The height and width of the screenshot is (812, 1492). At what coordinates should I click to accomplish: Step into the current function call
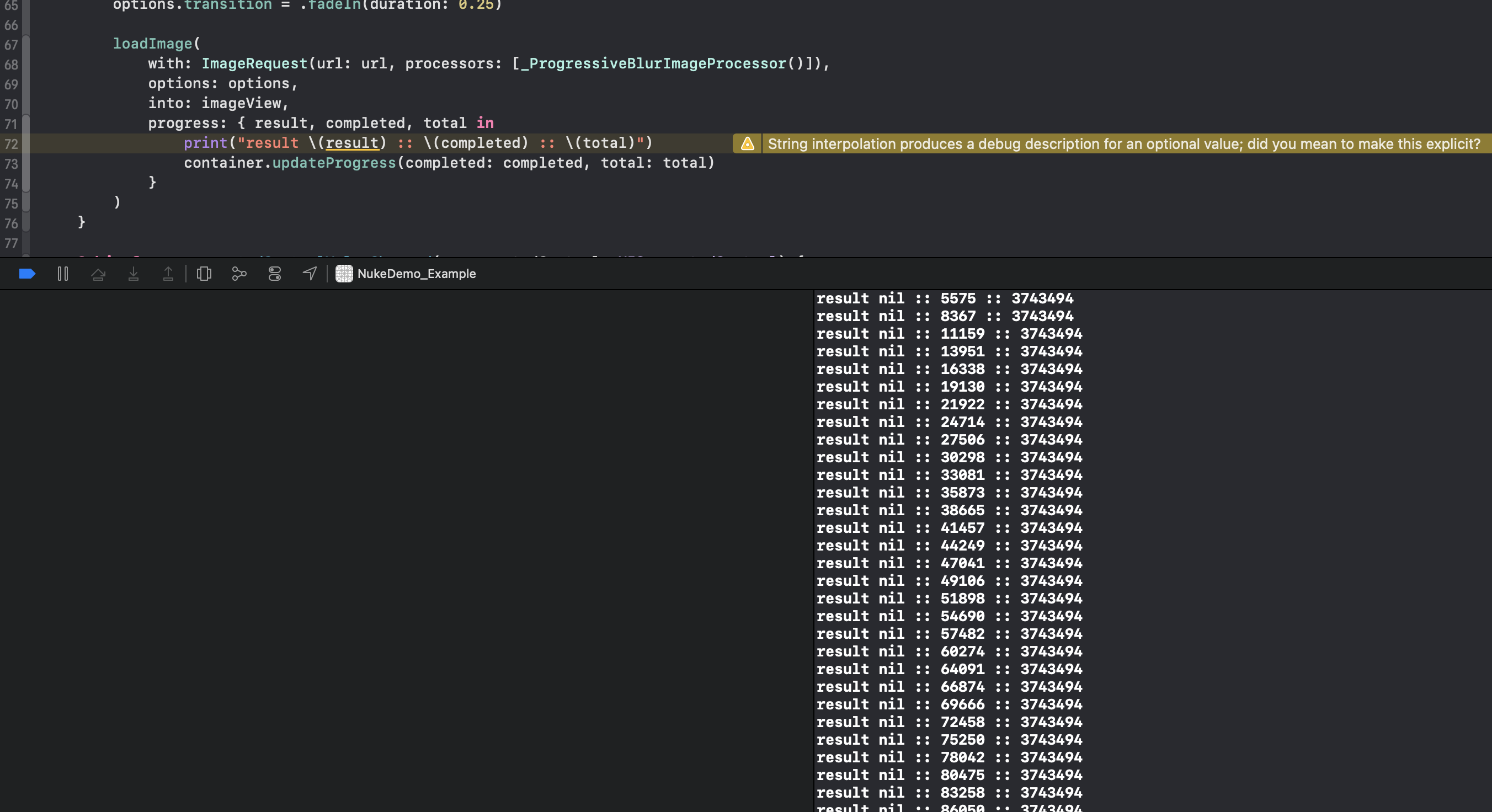134,274
